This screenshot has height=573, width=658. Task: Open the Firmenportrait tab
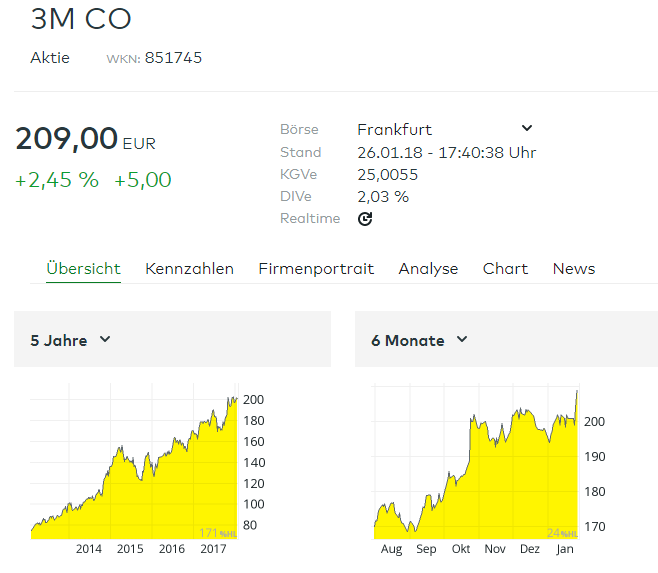tap(316, 269)
